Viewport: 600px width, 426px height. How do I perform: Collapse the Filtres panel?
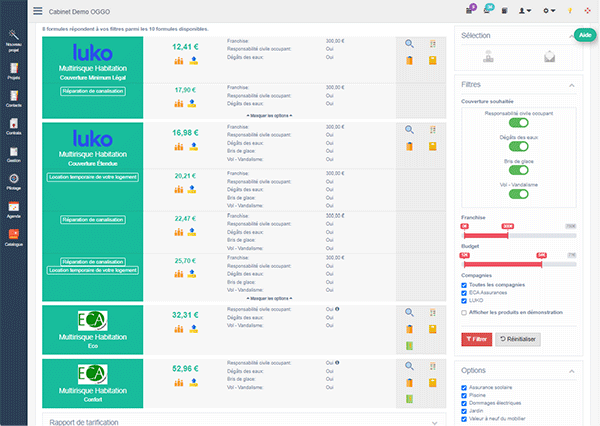click(571, 85)
